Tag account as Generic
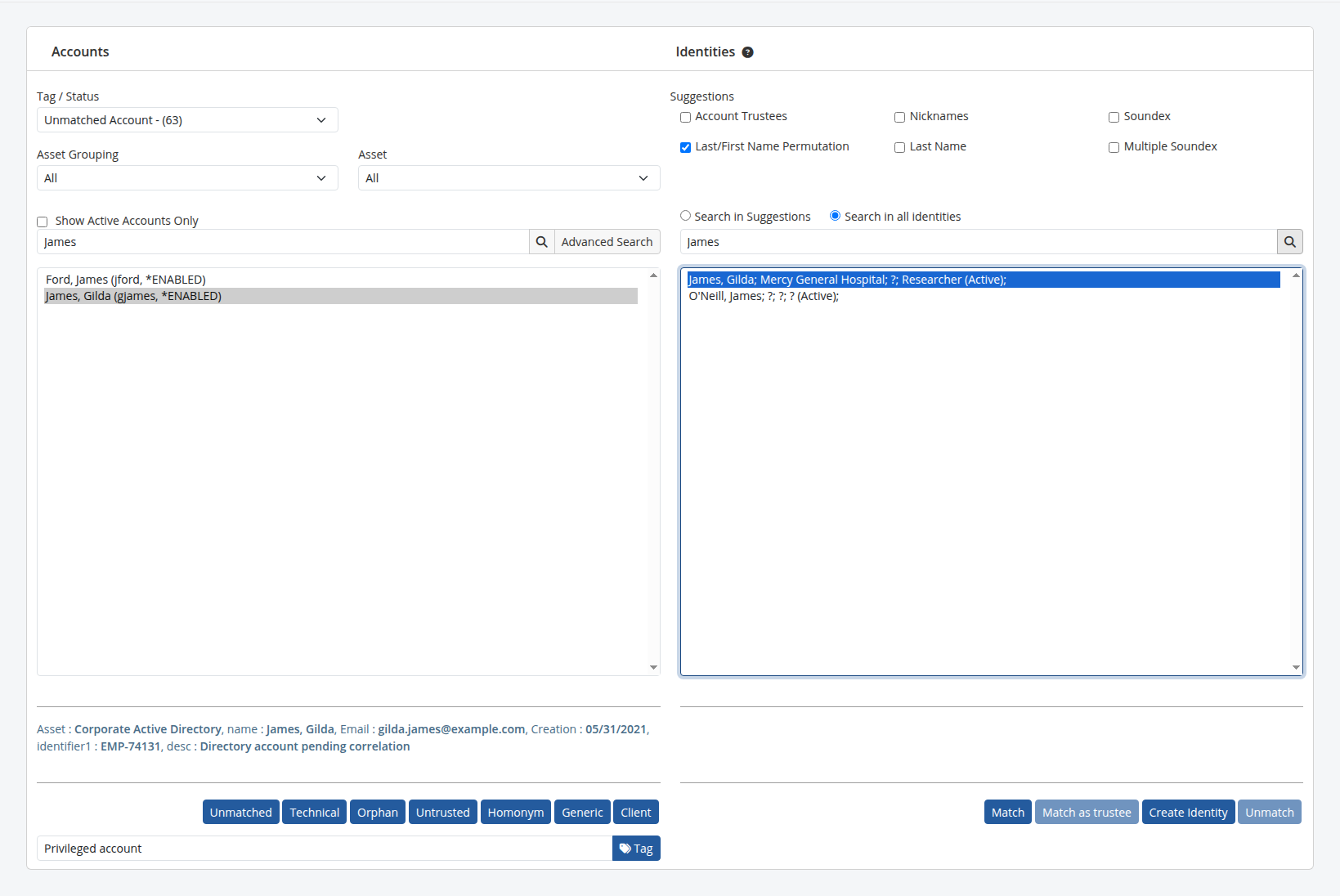Screen dimensions: 1340x896 [582, 812]
